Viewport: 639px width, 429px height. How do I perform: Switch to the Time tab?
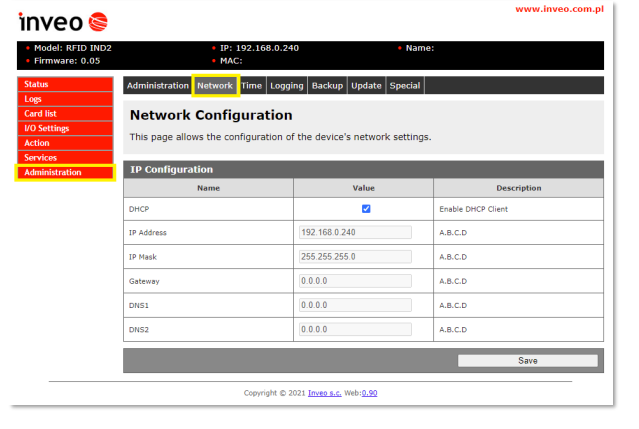click(x=252, y=86)
